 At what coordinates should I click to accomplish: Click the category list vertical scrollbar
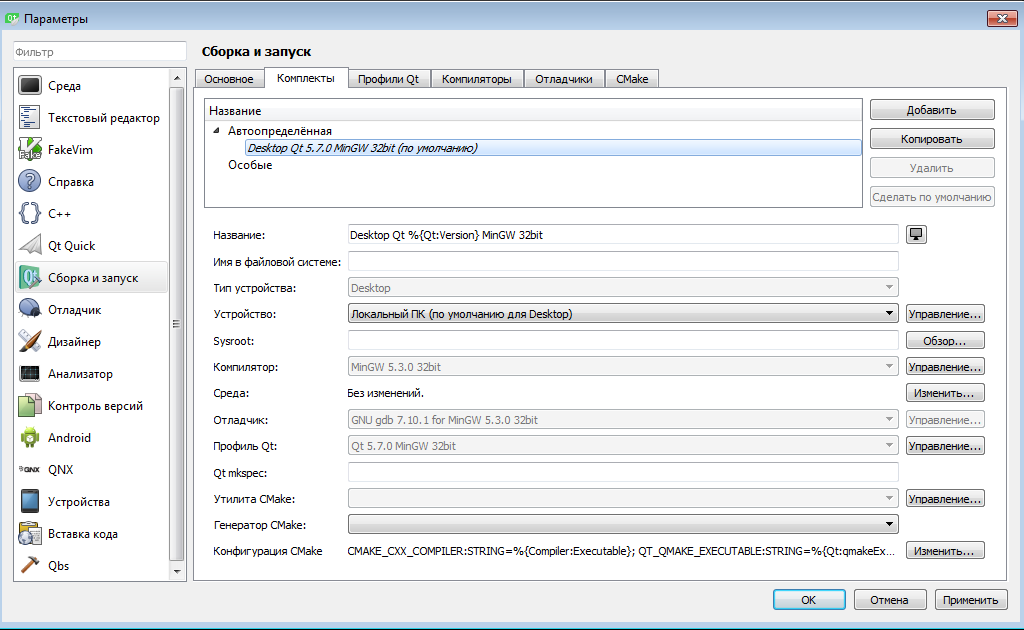click(x=177, y=323)
